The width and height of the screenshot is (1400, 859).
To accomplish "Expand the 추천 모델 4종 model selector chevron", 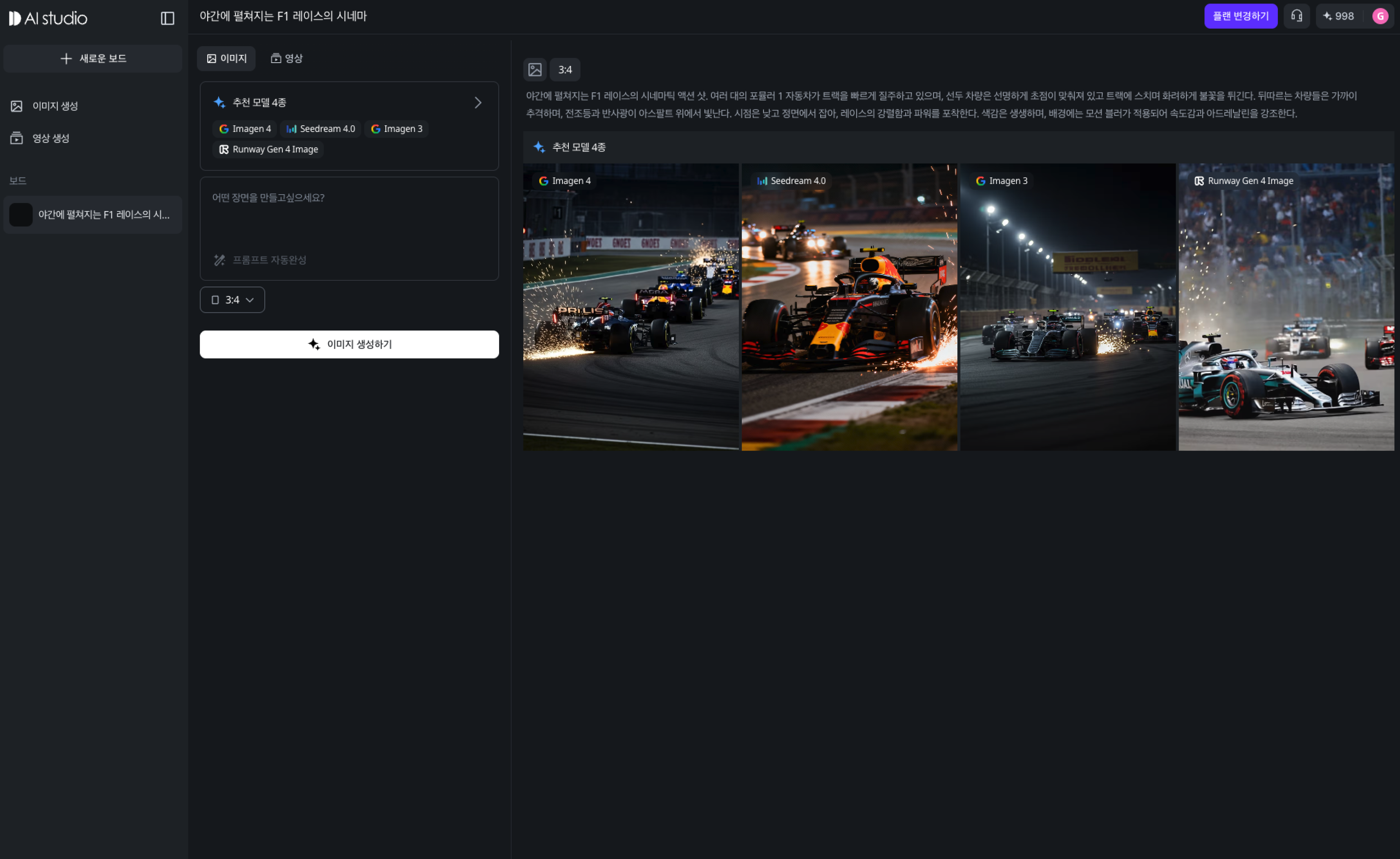I will [x=478, y=102].
